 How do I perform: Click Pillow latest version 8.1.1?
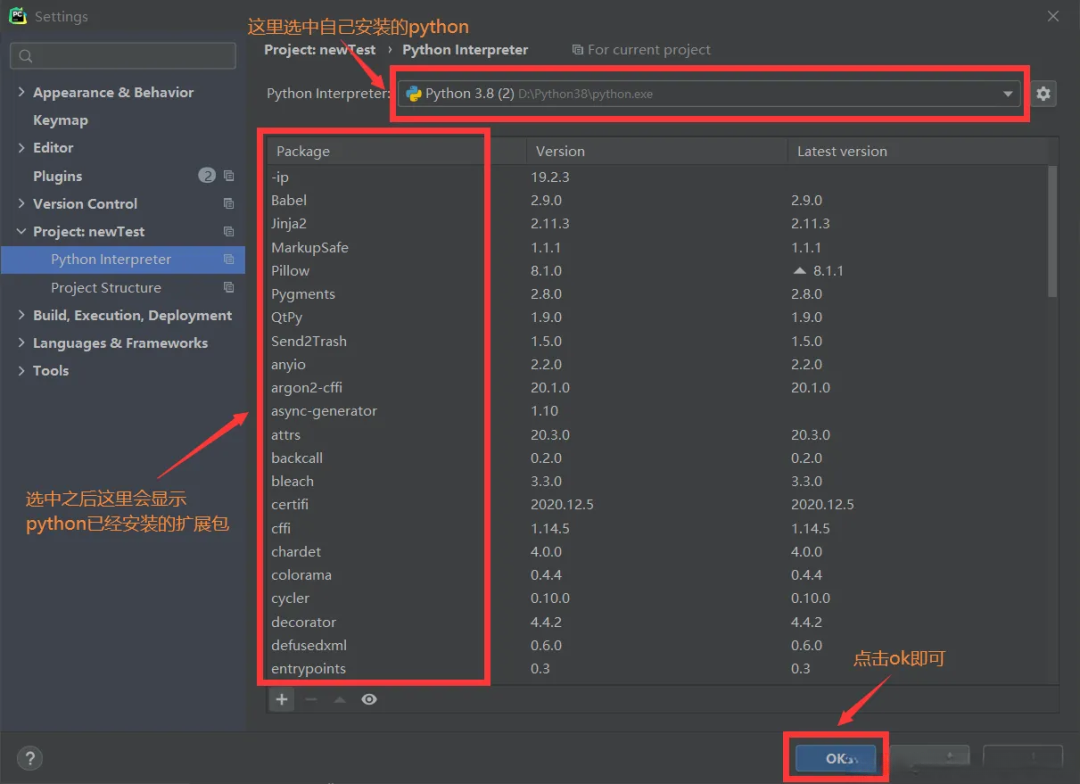828,271
